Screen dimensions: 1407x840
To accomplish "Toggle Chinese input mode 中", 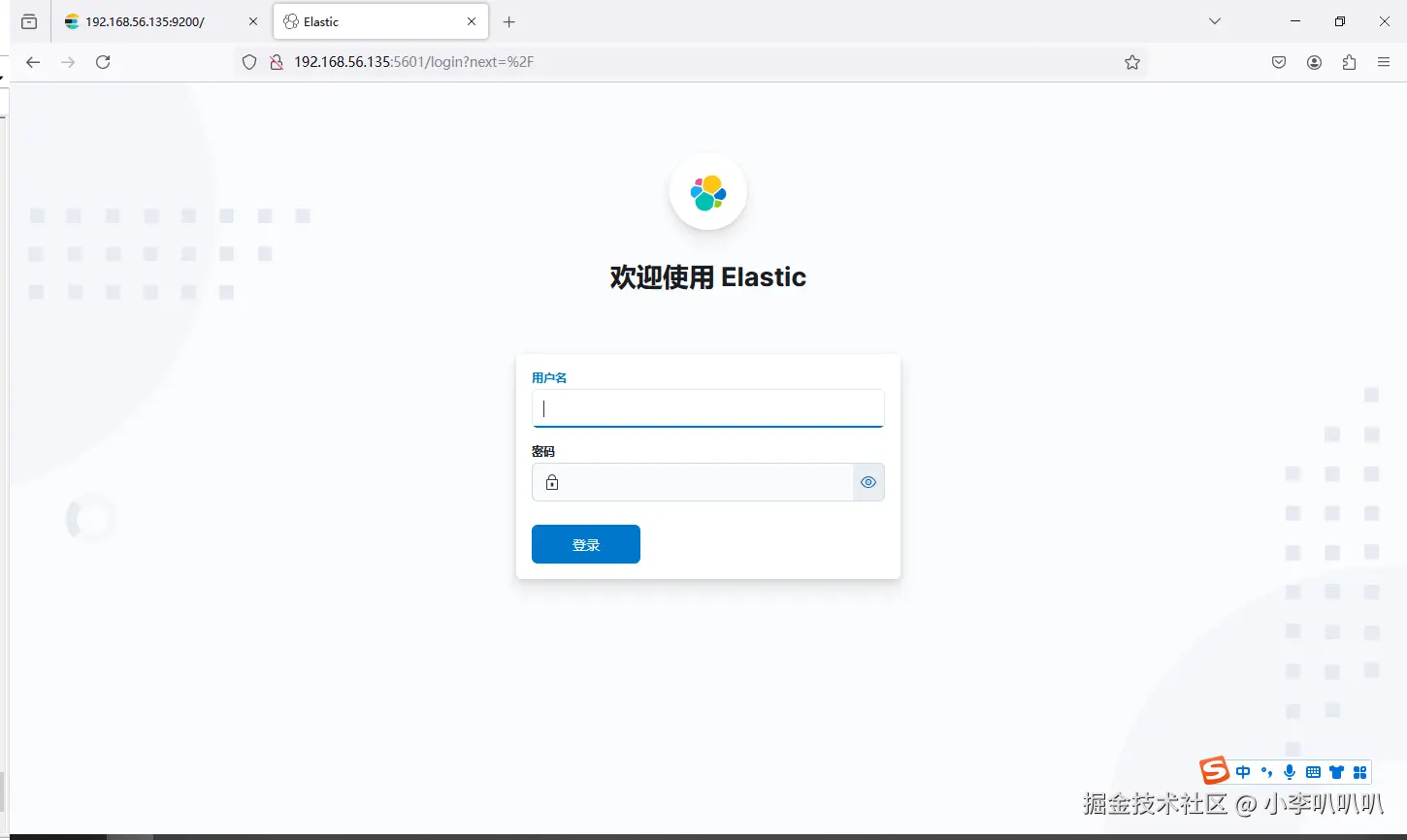I will [x=1243, y=772].
